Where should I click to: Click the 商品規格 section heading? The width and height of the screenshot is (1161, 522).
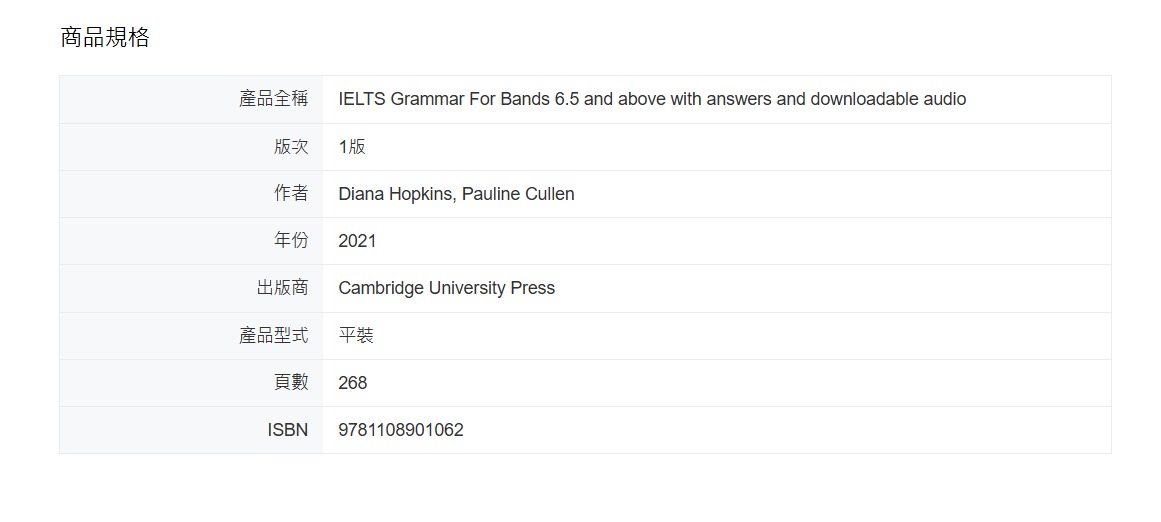point(105,38)
